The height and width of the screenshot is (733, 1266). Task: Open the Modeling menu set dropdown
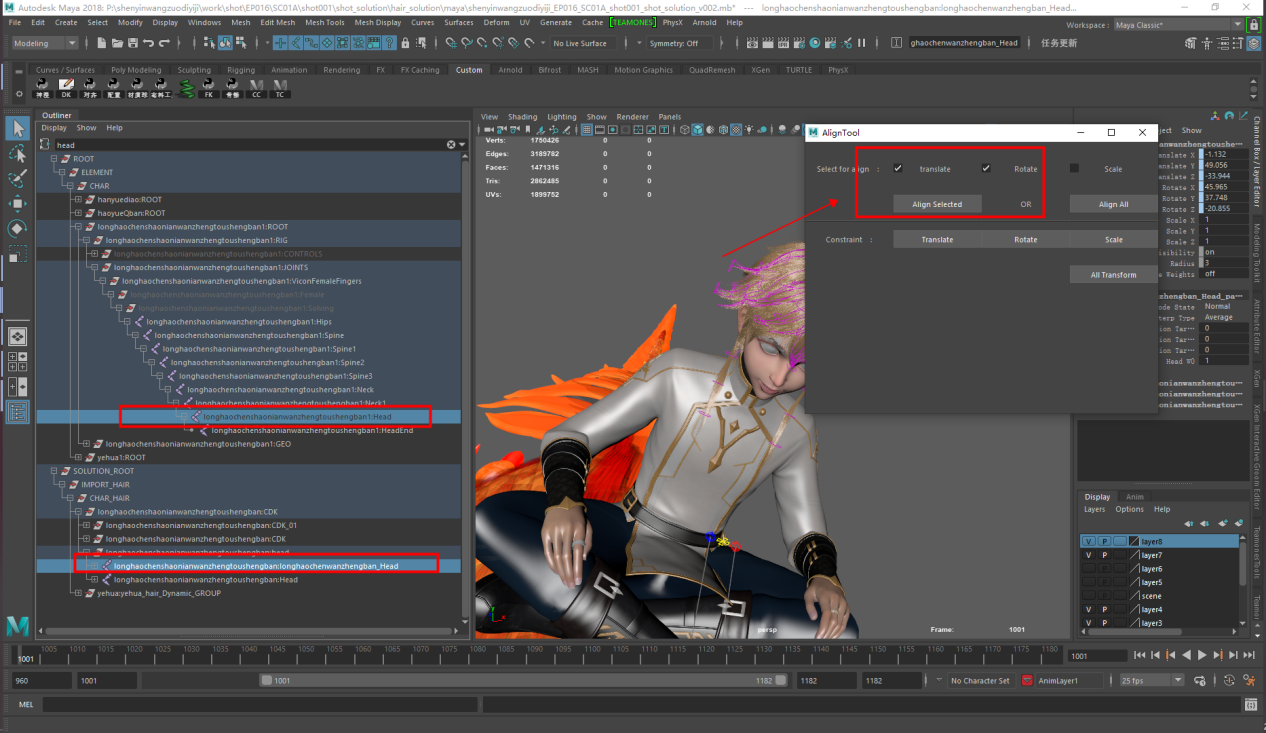tap(44, 44)
